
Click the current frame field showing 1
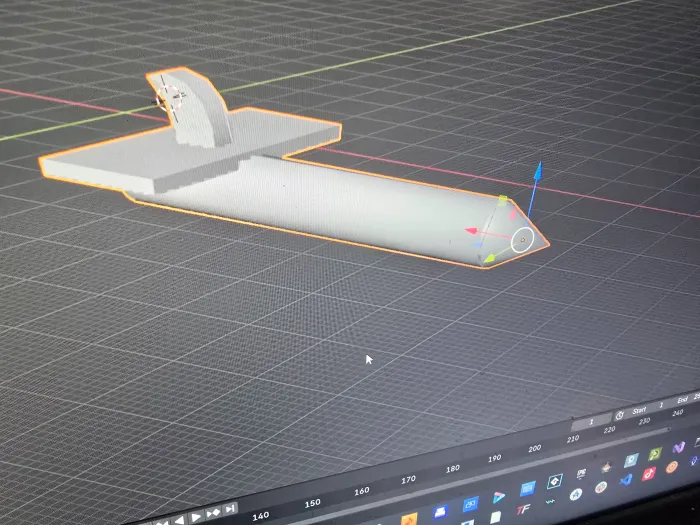tap(591, 422)
